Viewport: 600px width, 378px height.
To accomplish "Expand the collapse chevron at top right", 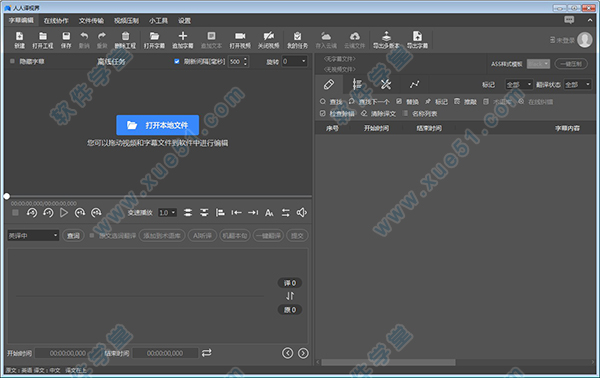I will [x=590, y=20].
